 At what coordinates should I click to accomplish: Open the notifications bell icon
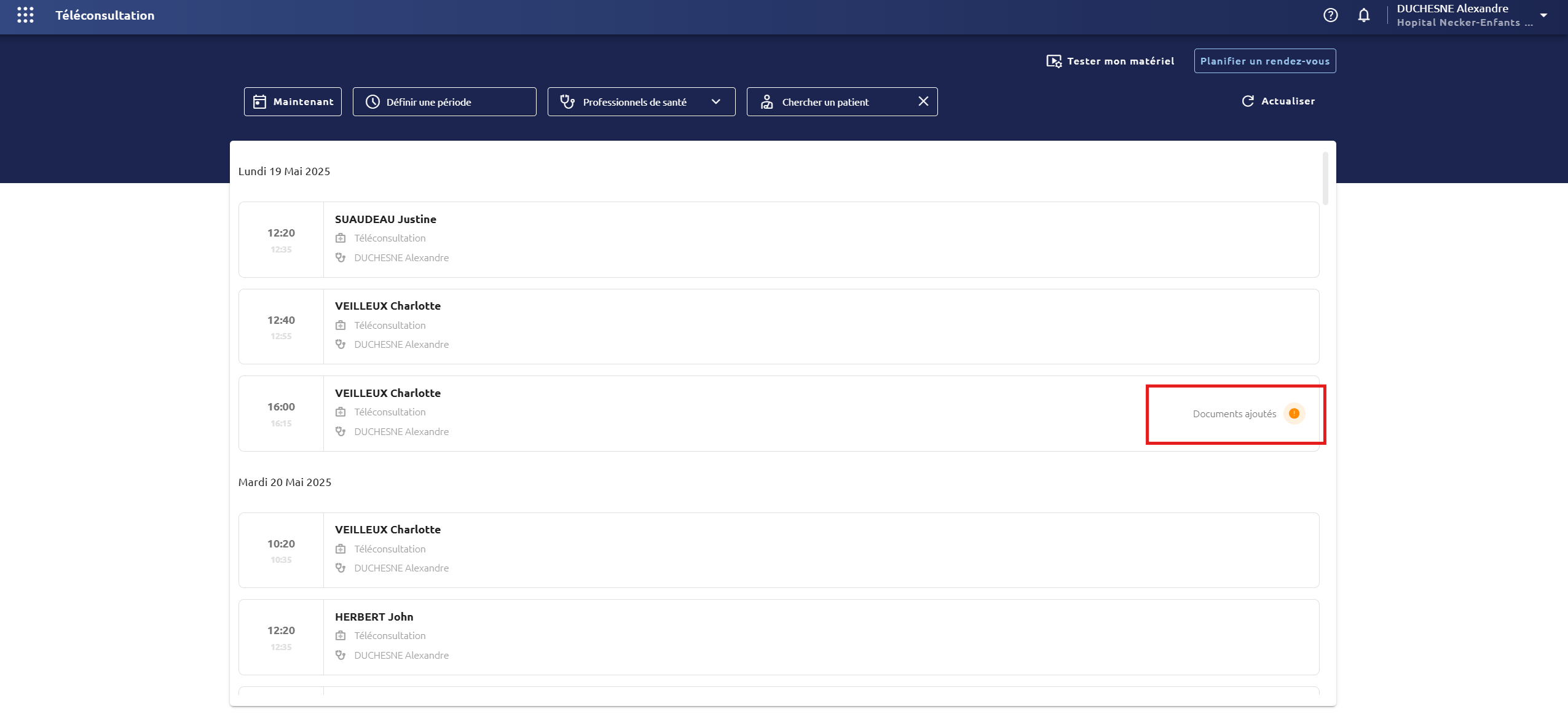(x=1363, y=15)
